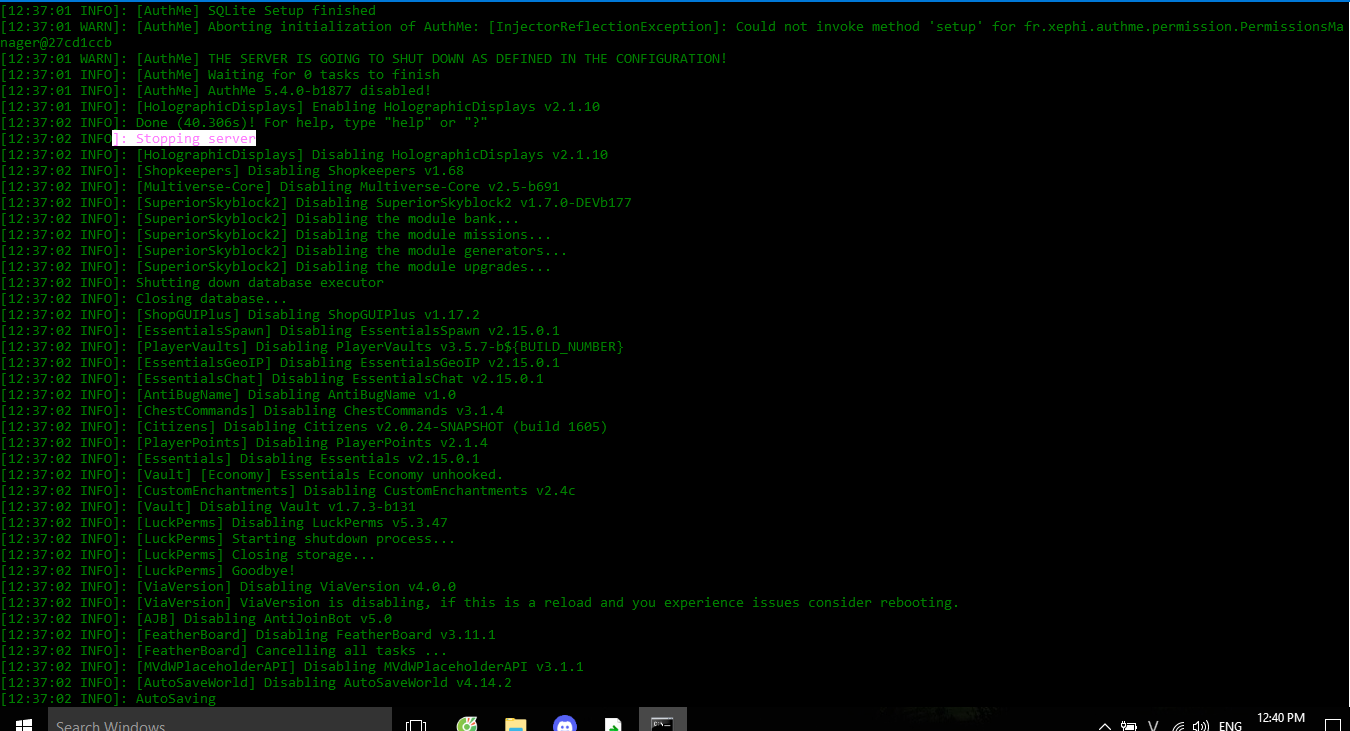The image size is (1350, 731).
Task: Click 'Disabling MVdWPlaceholderAPI v3.1.1' line
Action: pos(291,667)
